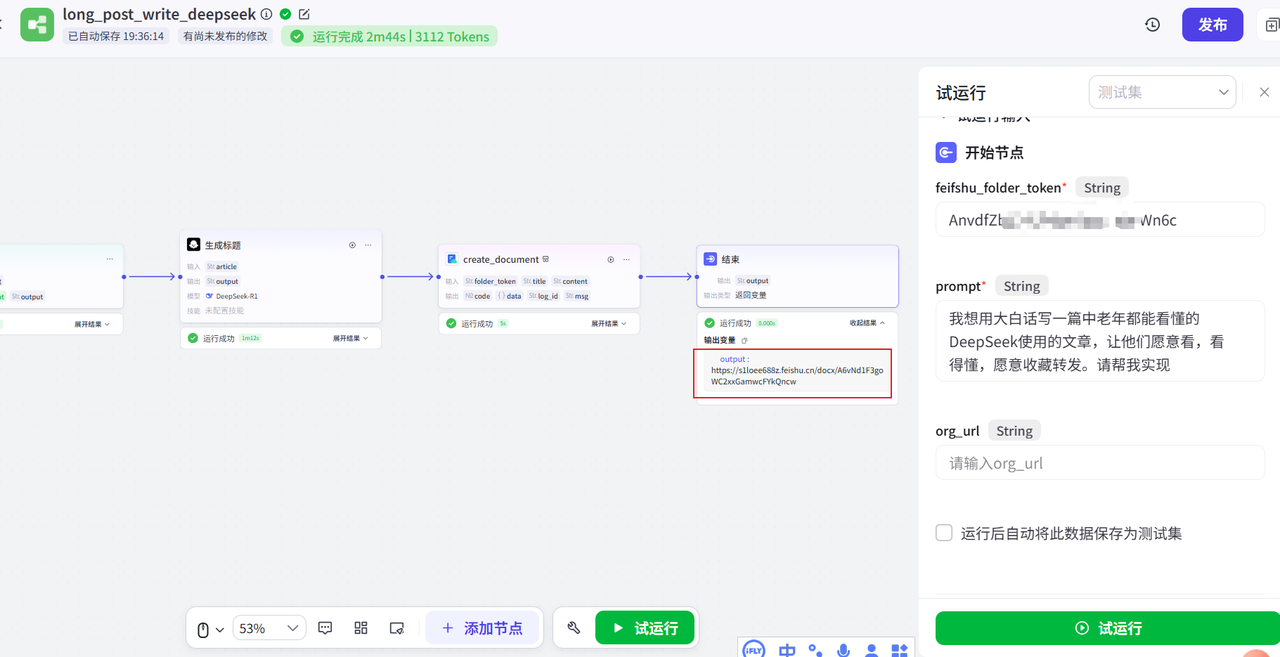Click the wrench debug icon in the toolbar
1280x657 pixels.
pos(574,628)
